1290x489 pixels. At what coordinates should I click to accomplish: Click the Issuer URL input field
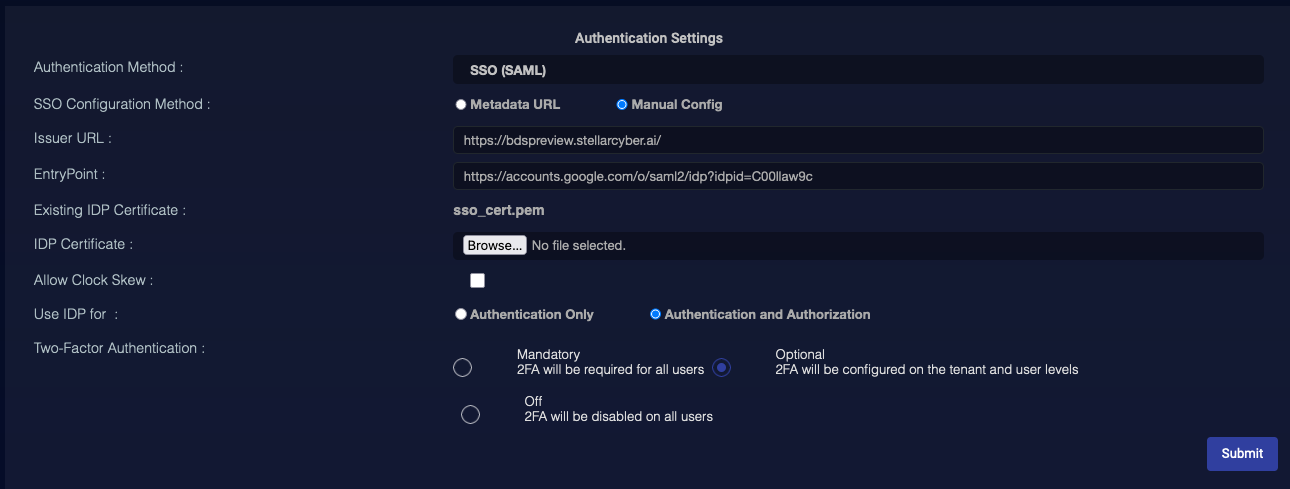(857, 140)
